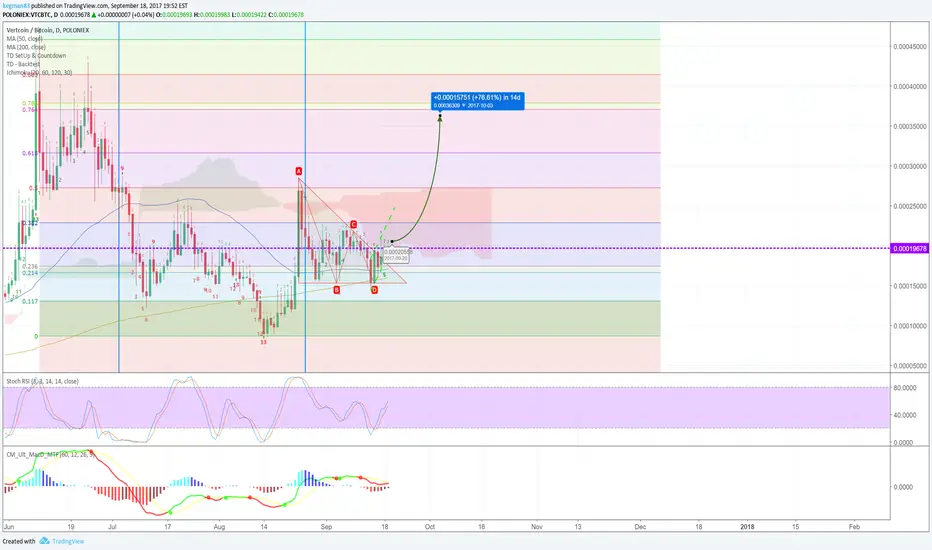Click the 40.0000 Stoch RSI axis value

[904, 415]
